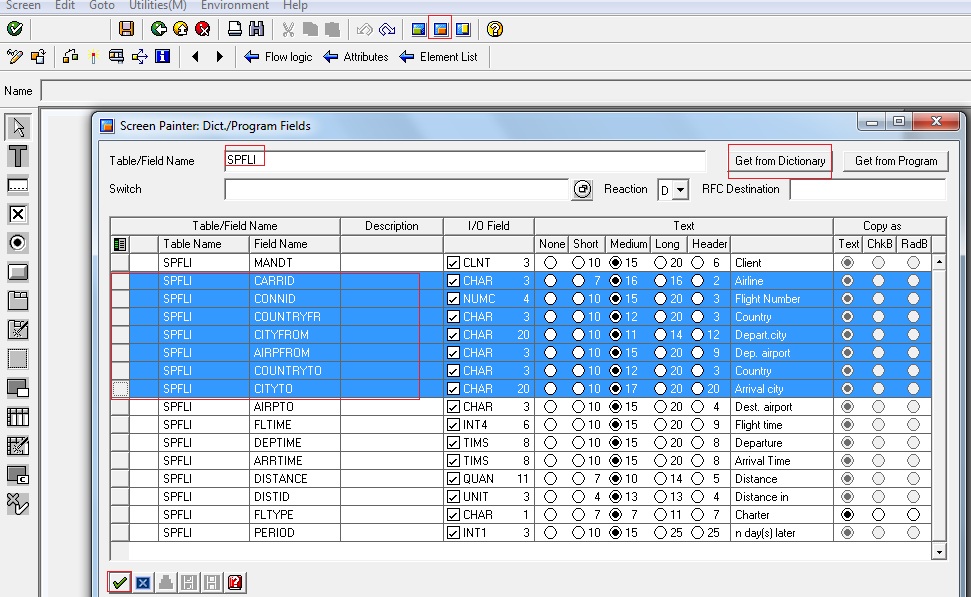Screen dimensions: 971x597
Task: Click the blue X cancel icon at bottom
Action: [143, 582]
